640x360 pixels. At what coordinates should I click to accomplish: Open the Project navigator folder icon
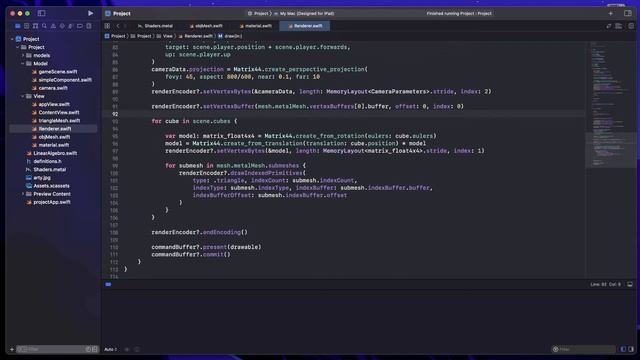(x=18, y=26)
